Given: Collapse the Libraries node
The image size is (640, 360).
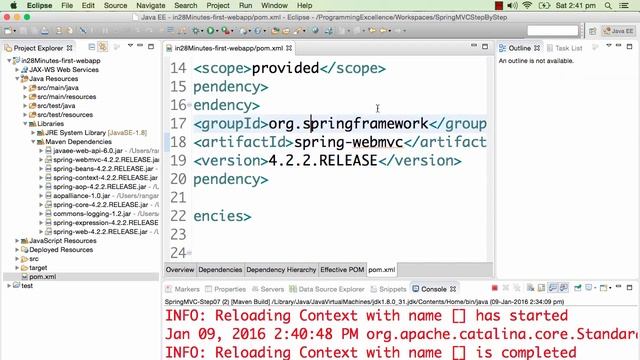Looking at the screenshot, I should click(x=25, y=123).
